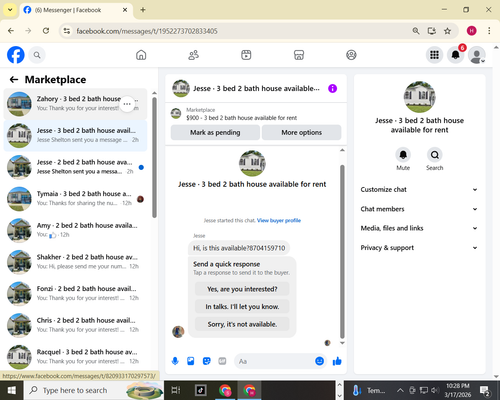Open the Windows notification center icon

pyautogui.click(x=485, y=390)
